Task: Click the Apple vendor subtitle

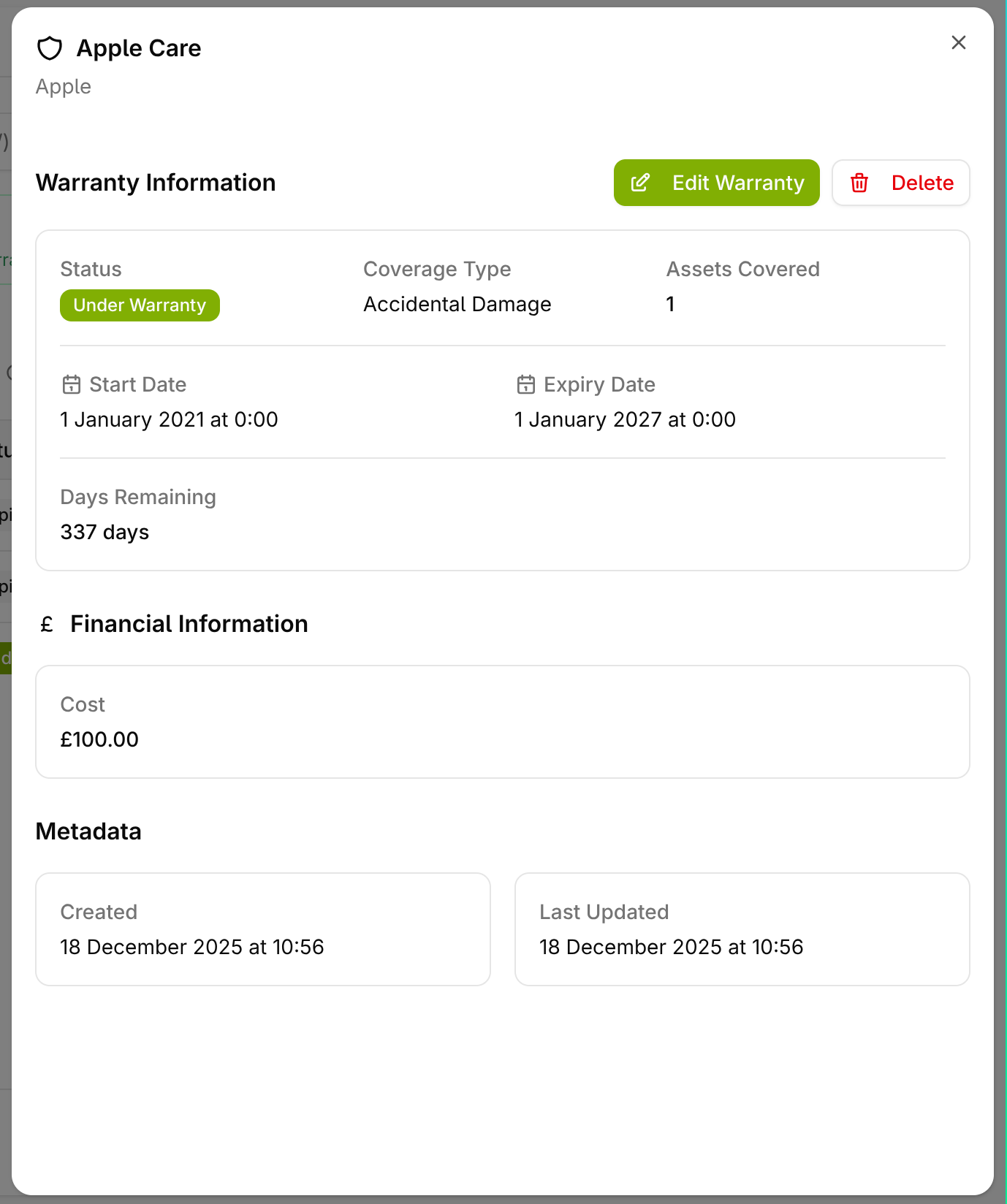Action: point(64,86)
